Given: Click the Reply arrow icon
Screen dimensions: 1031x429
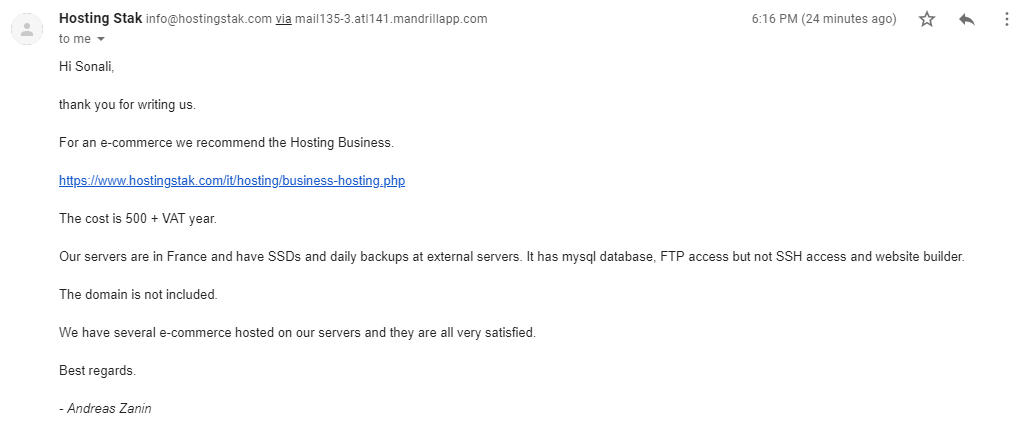Looking at the screenshot, I should (x=967, y=19).
